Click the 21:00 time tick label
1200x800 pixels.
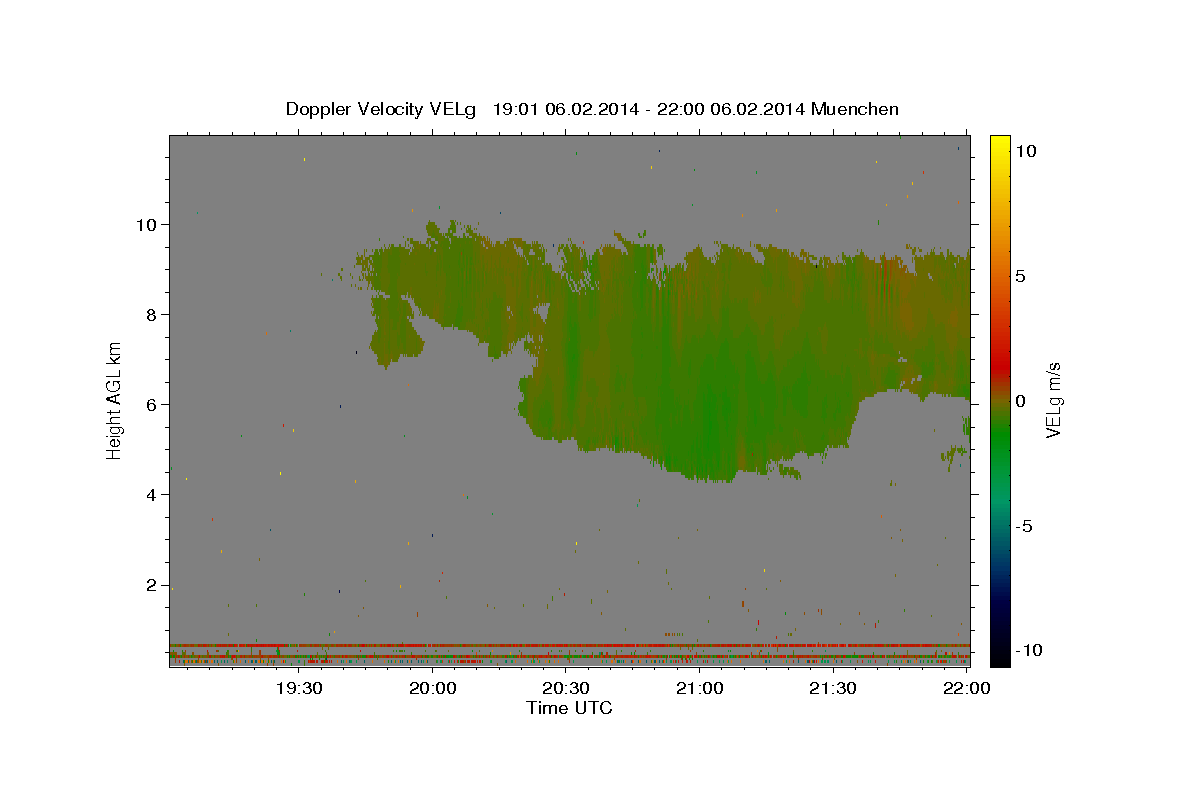click(x=700, y=688)
